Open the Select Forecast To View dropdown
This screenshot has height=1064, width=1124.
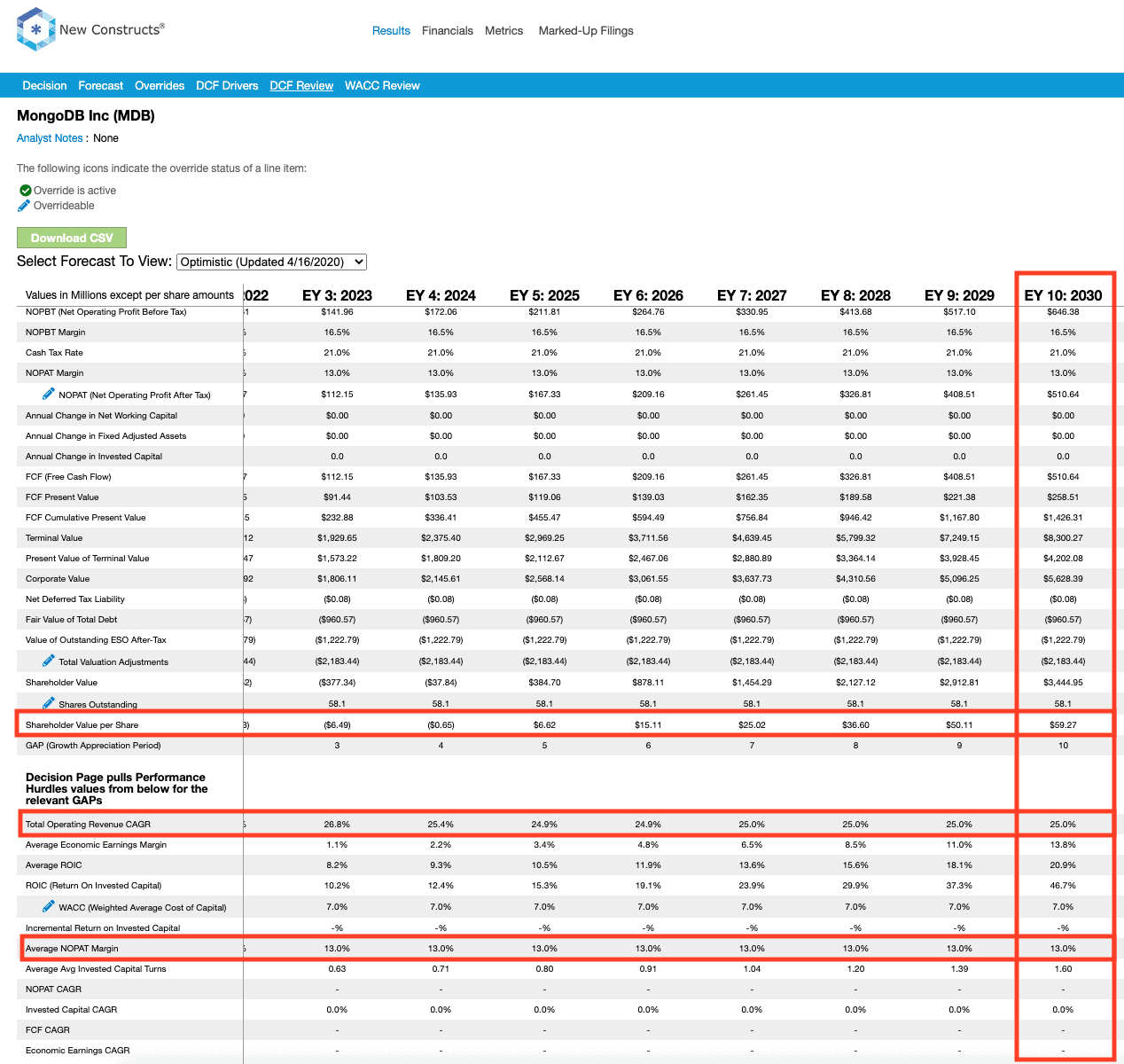272,262
